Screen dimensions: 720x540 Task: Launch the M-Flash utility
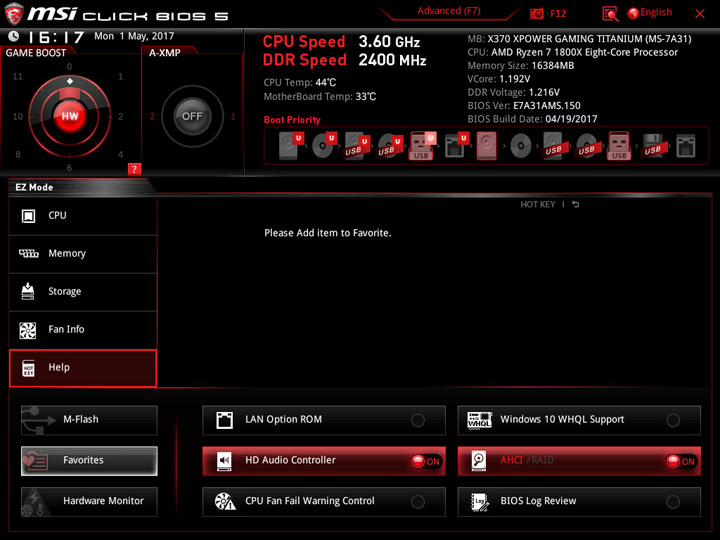point(89,420)
